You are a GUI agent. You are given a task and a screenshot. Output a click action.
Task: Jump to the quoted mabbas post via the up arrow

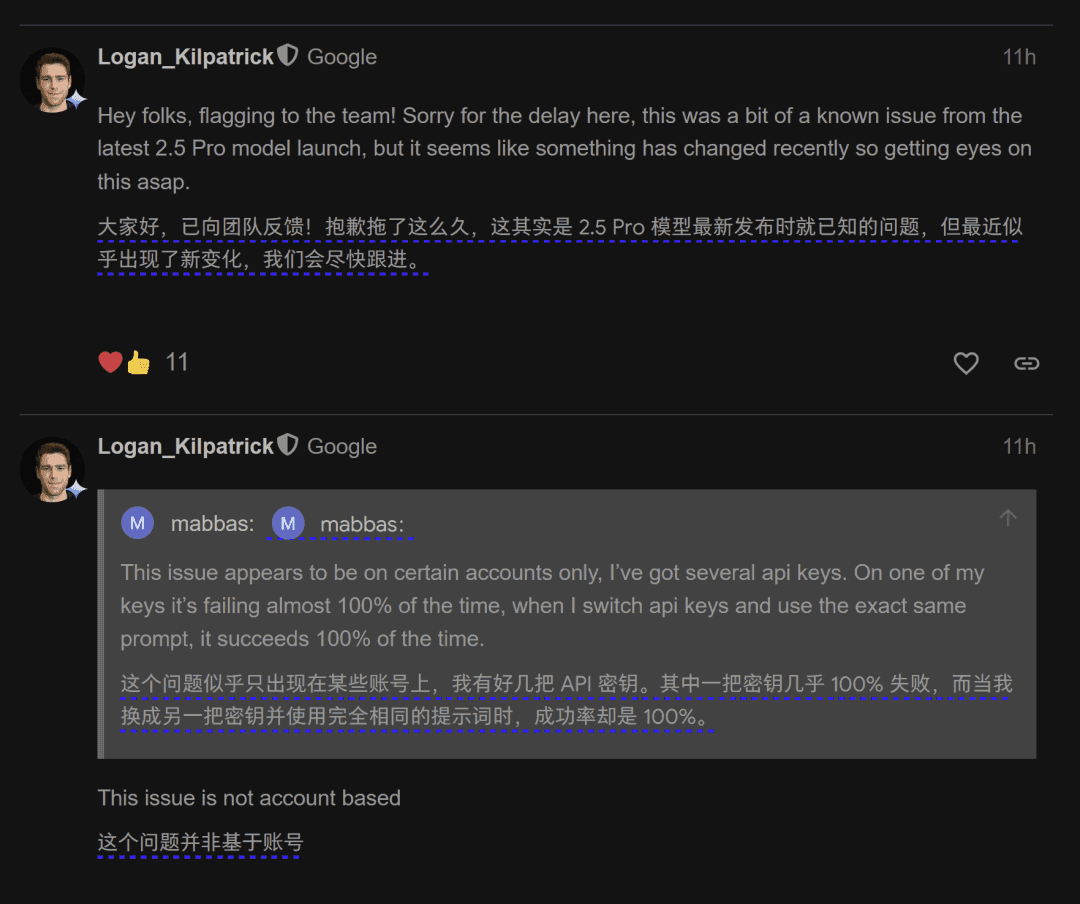(x=1008, y=517)
